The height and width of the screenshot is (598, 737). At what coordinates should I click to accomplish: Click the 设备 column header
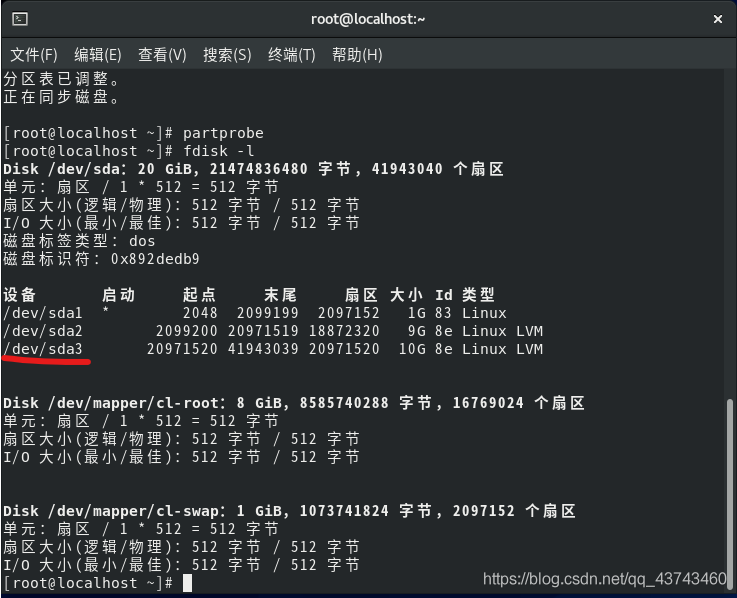click(19, 295)
